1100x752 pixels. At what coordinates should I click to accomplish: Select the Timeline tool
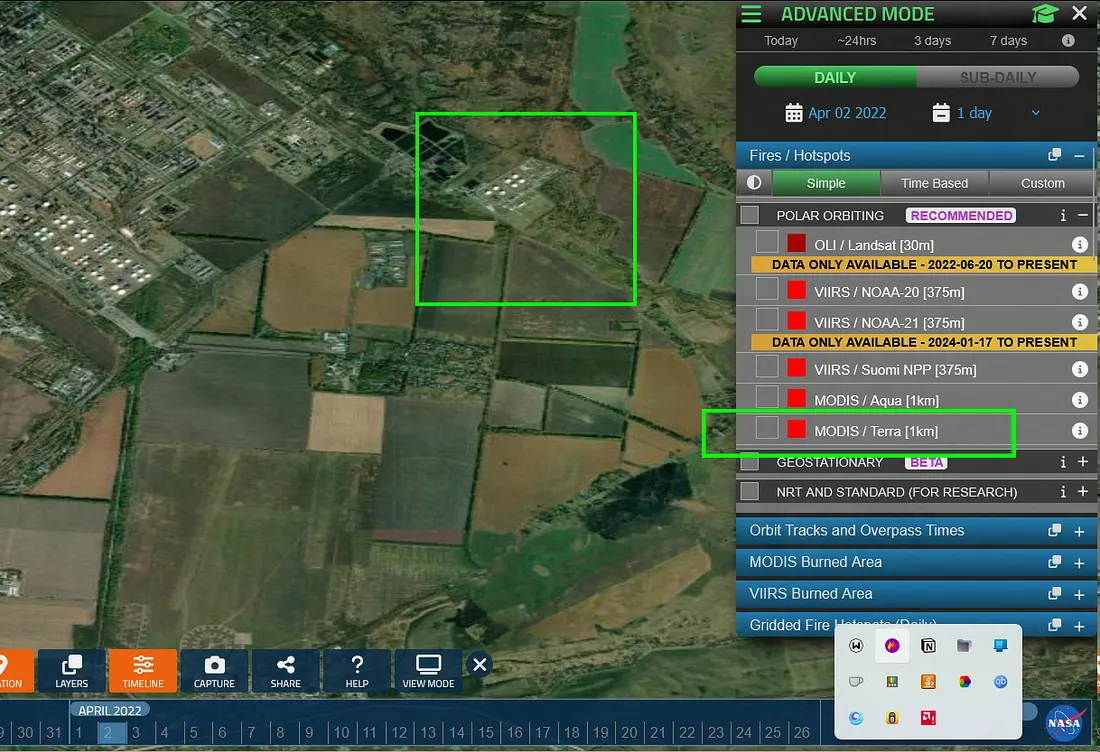coord(142,670)
